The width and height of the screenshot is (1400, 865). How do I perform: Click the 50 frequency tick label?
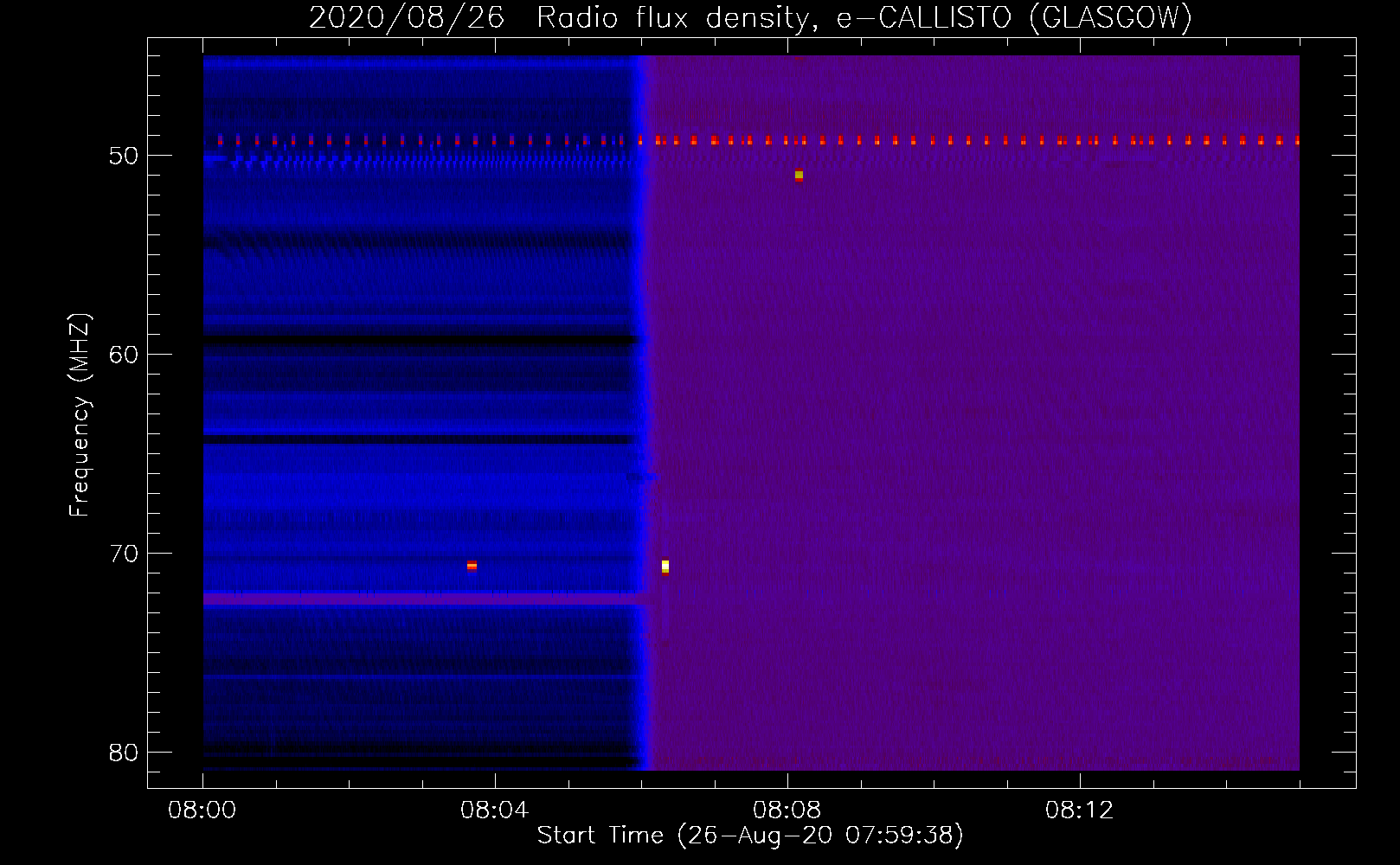[x=124, y=156]
